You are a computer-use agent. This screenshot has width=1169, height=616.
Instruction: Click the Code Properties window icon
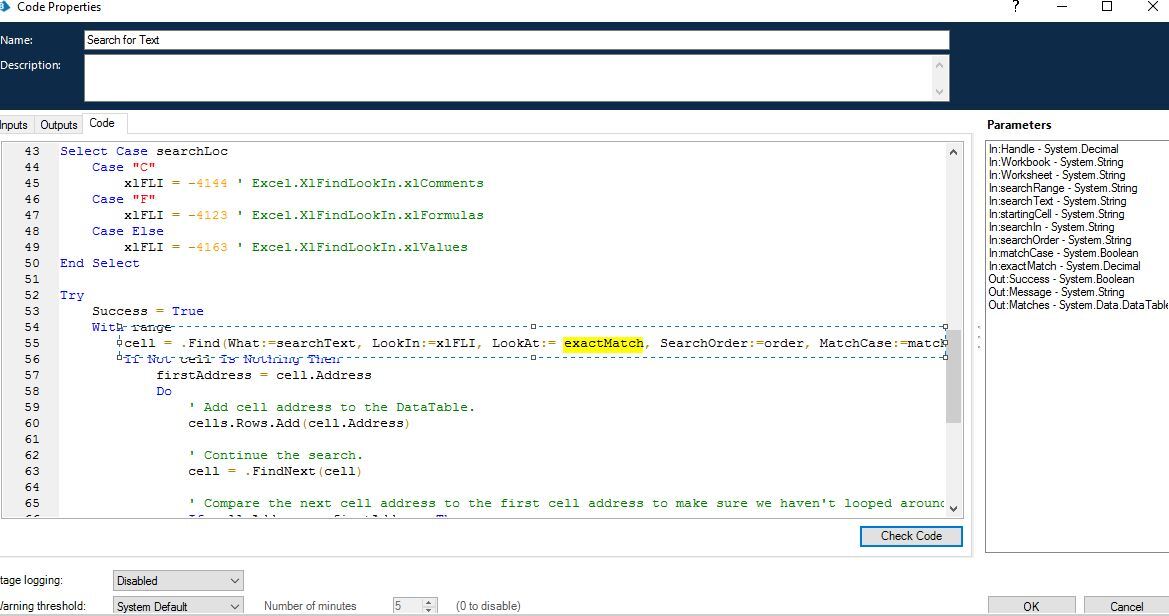click(6, 7)
